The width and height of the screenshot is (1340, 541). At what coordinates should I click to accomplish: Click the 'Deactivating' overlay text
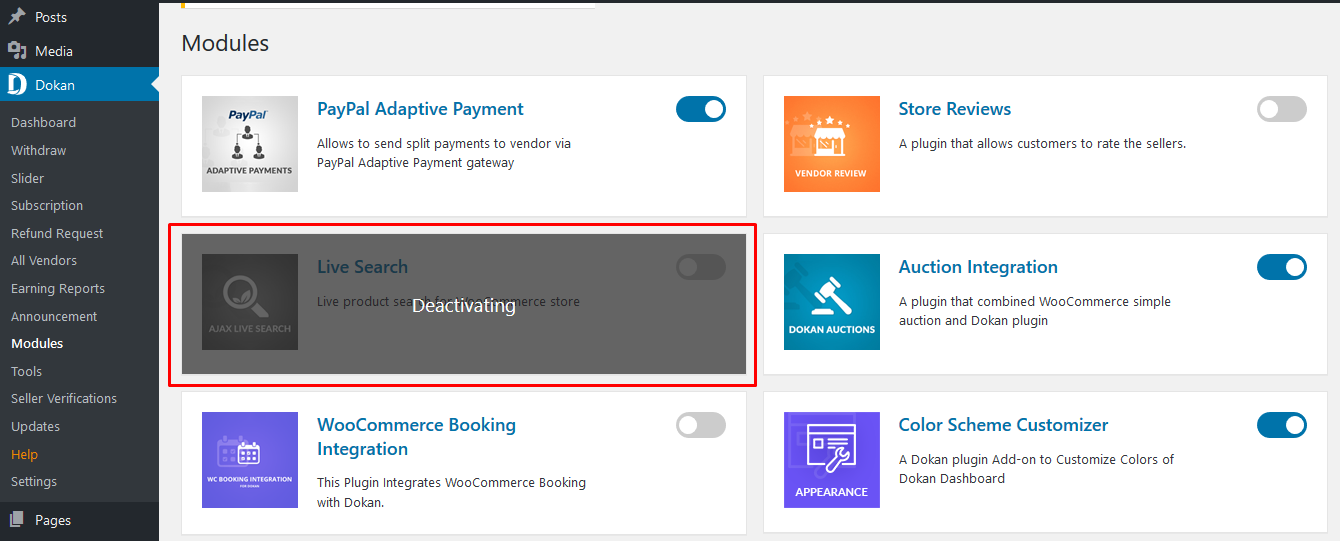[x=464, y=306]
